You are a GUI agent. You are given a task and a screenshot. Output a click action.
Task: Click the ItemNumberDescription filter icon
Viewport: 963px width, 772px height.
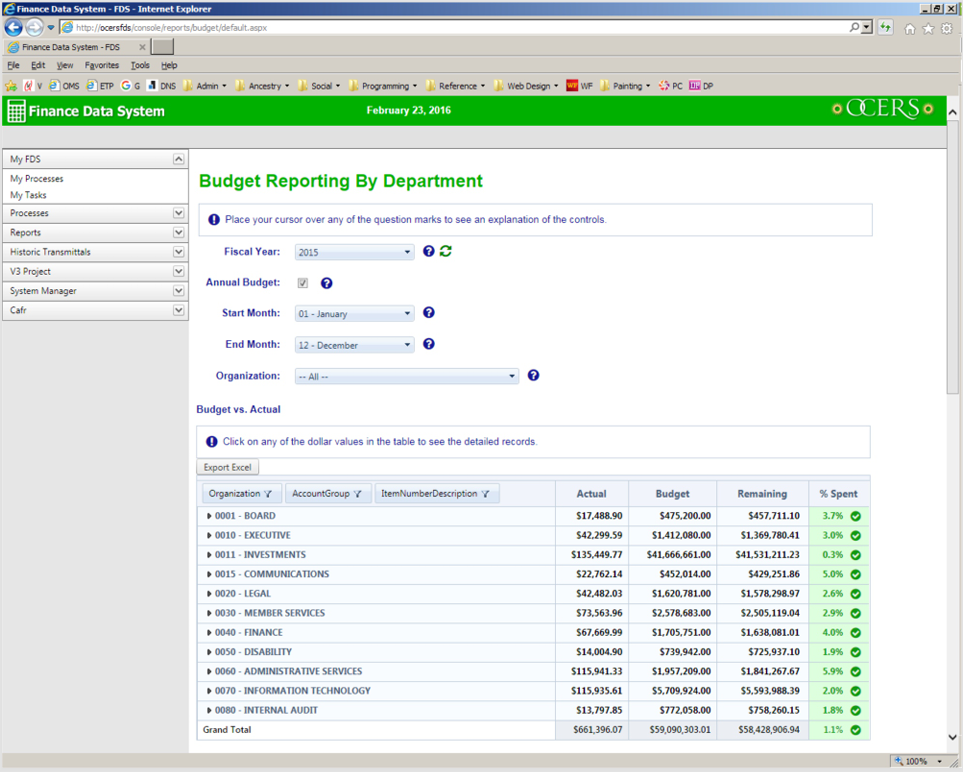pos(485,494)
